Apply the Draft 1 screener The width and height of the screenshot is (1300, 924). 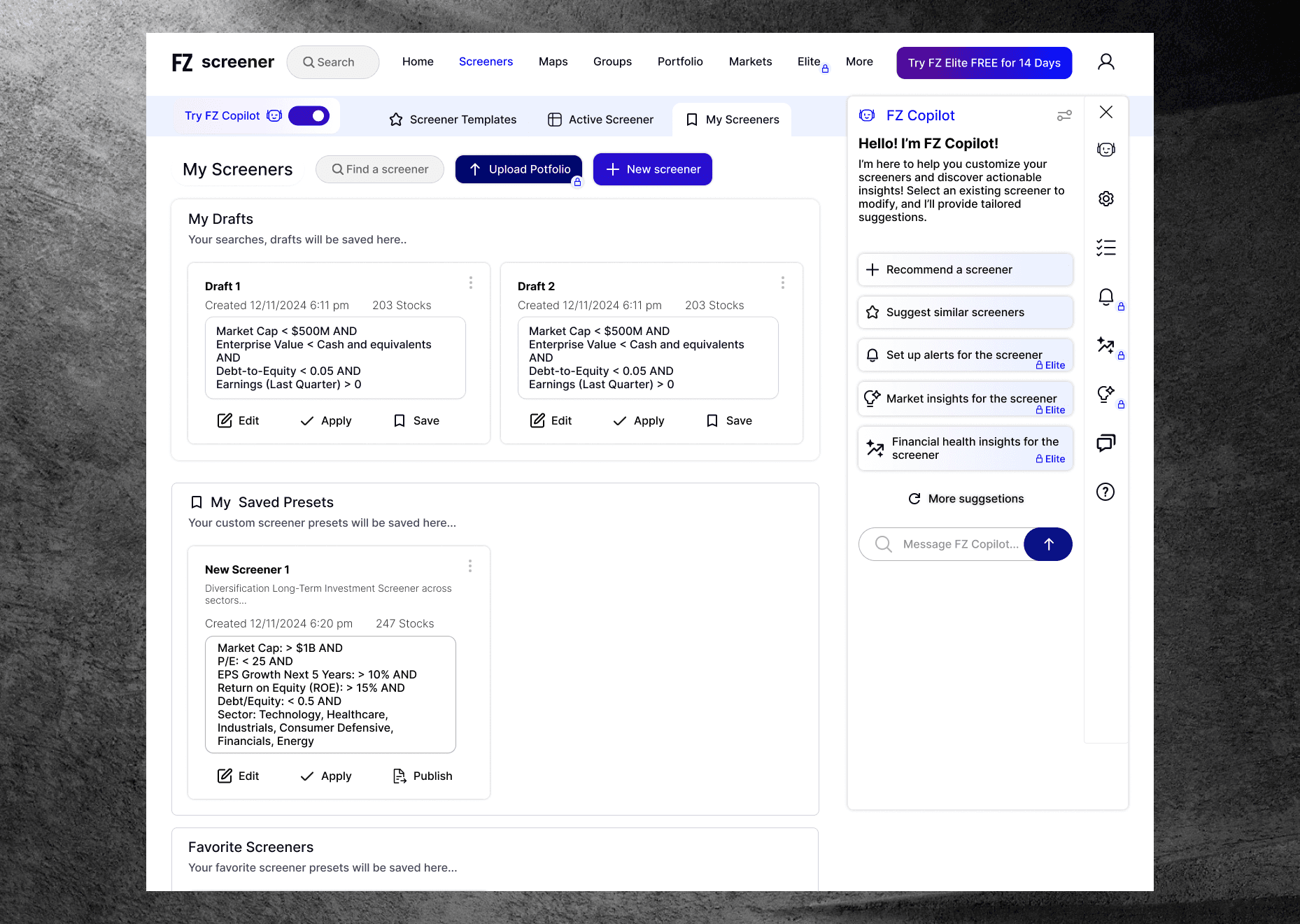click(x=325, y=420)
